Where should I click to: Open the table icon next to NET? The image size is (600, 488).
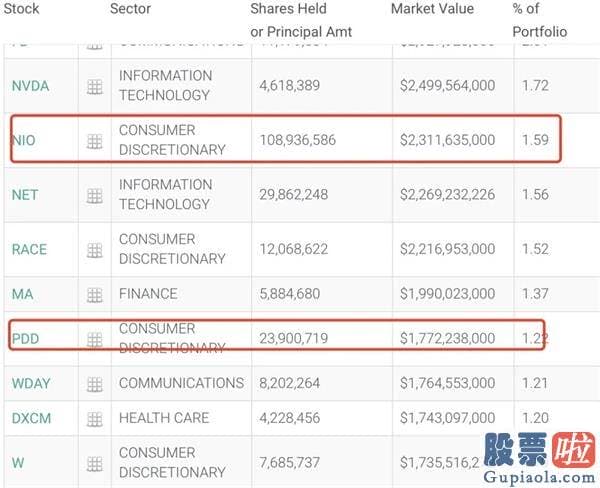click(95, 196)
